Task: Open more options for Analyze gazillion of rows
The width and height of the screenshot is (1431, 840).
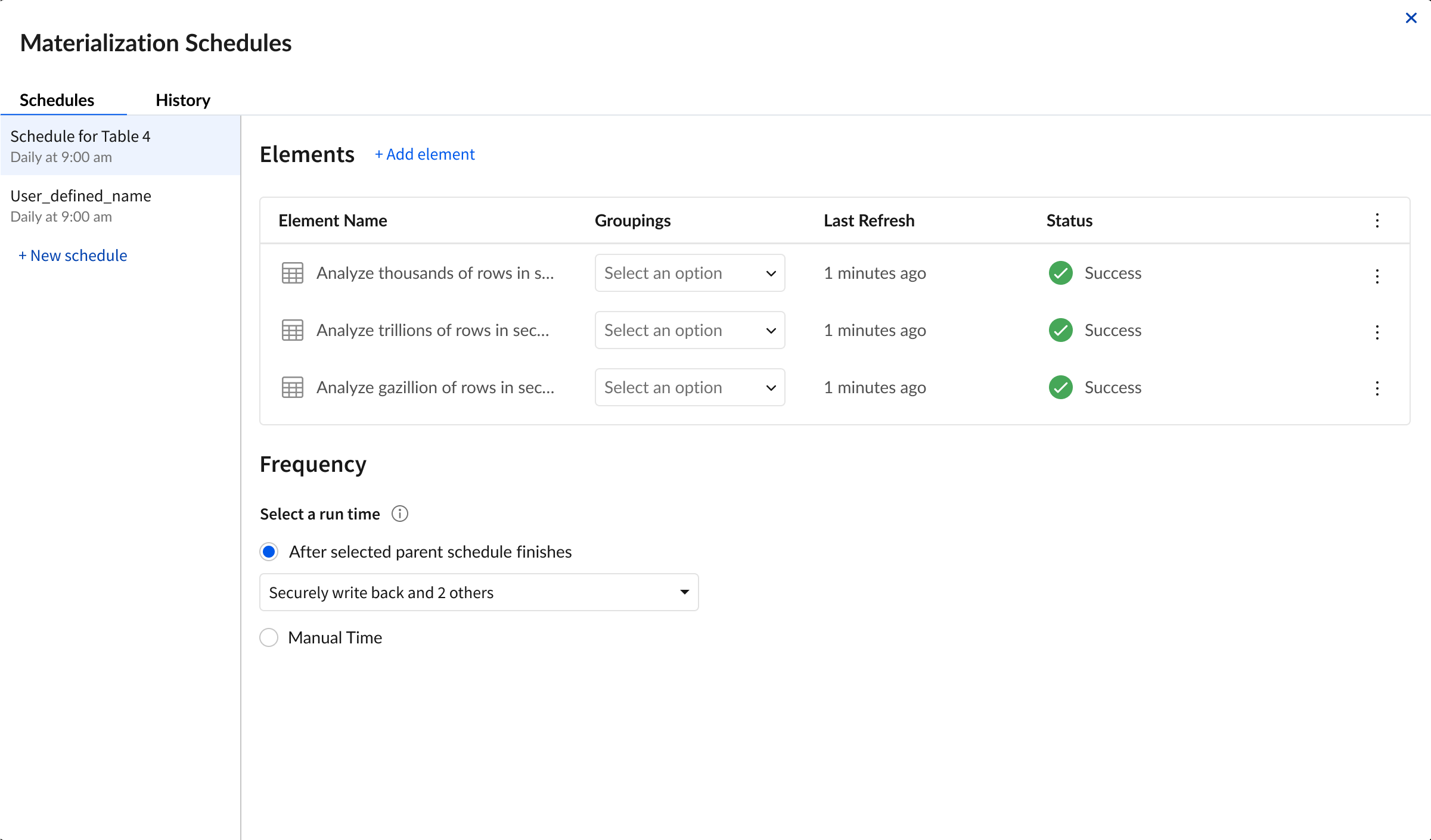Action: coord(1377,388)
